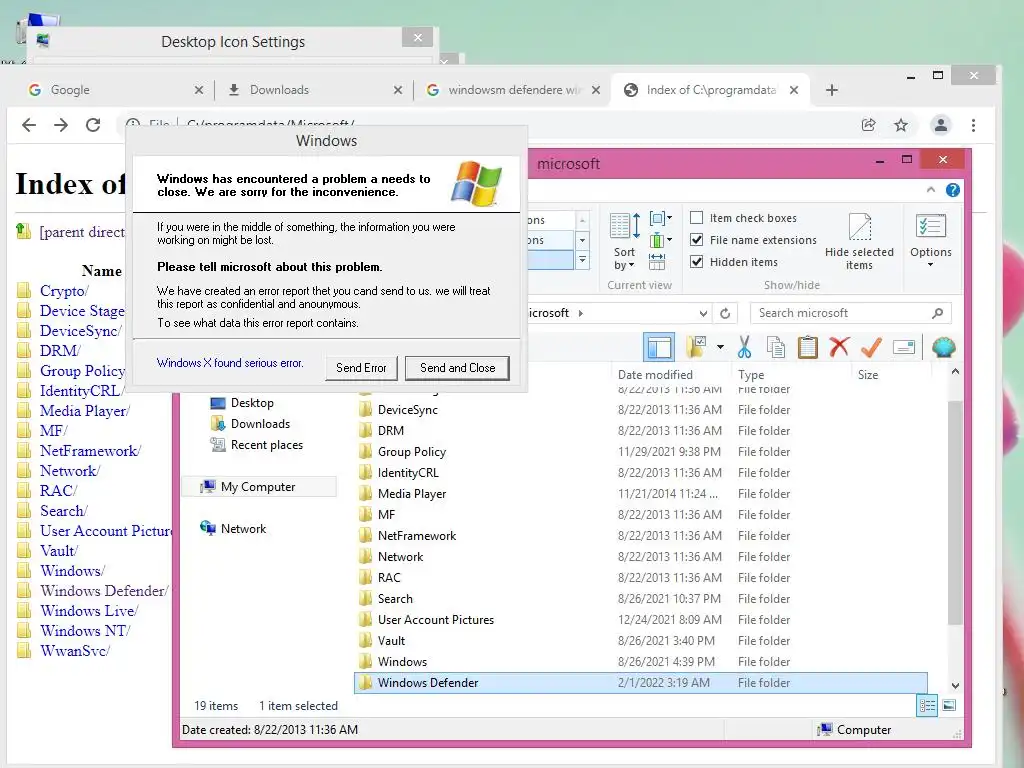Click the Cut scissors icon in Explorer toolbar

click(744, 347)
